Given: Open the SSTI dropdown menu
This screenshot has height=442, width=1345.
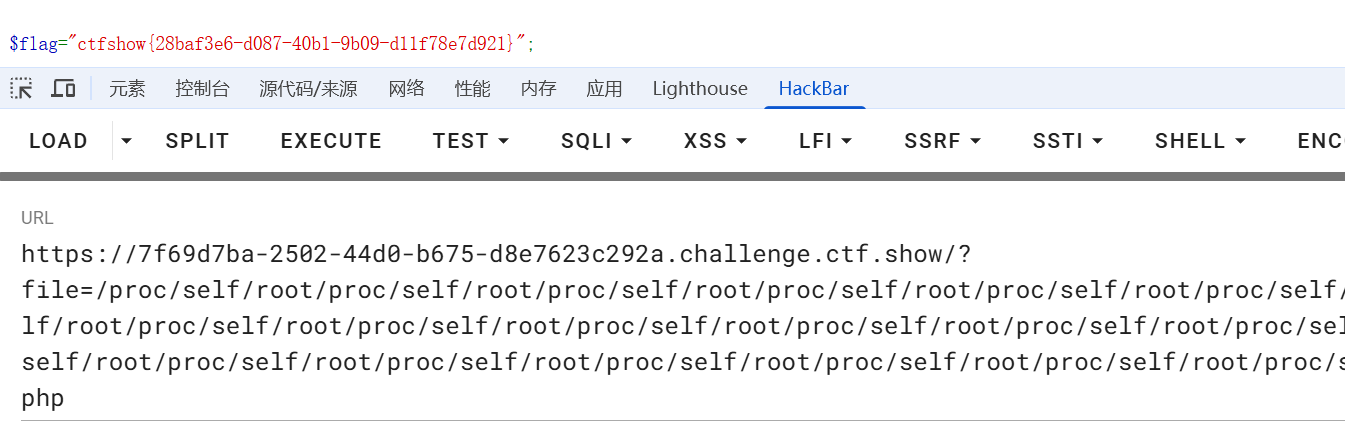Looking at the screenshot, I should 1068,141.
